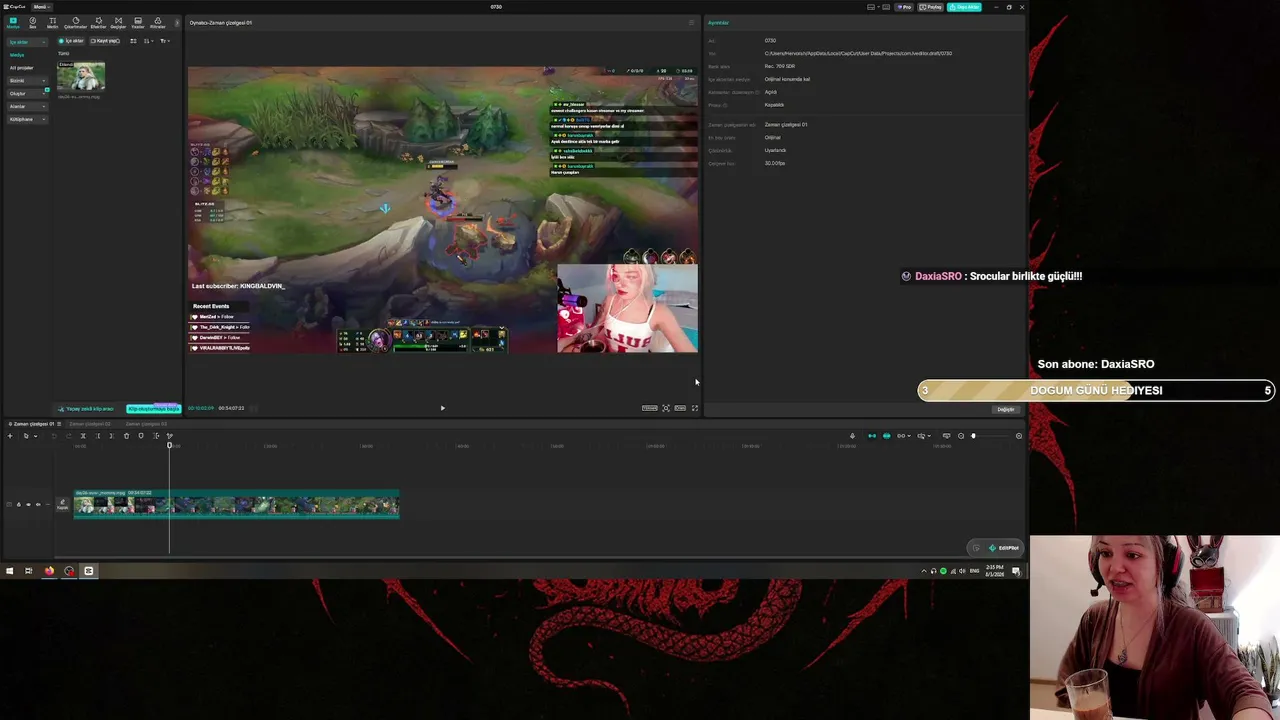This screenshot has width=1280, height=720.
Task: Open the Windows Start menu
Action: tap(9, 571)
